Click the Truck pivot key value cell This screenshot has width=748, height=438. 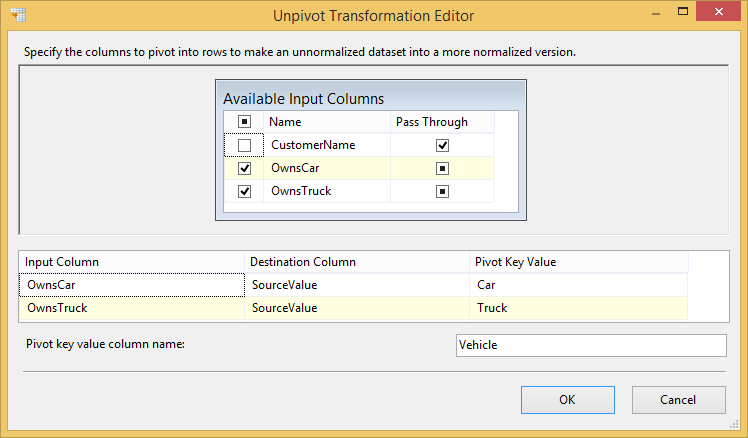579,308
